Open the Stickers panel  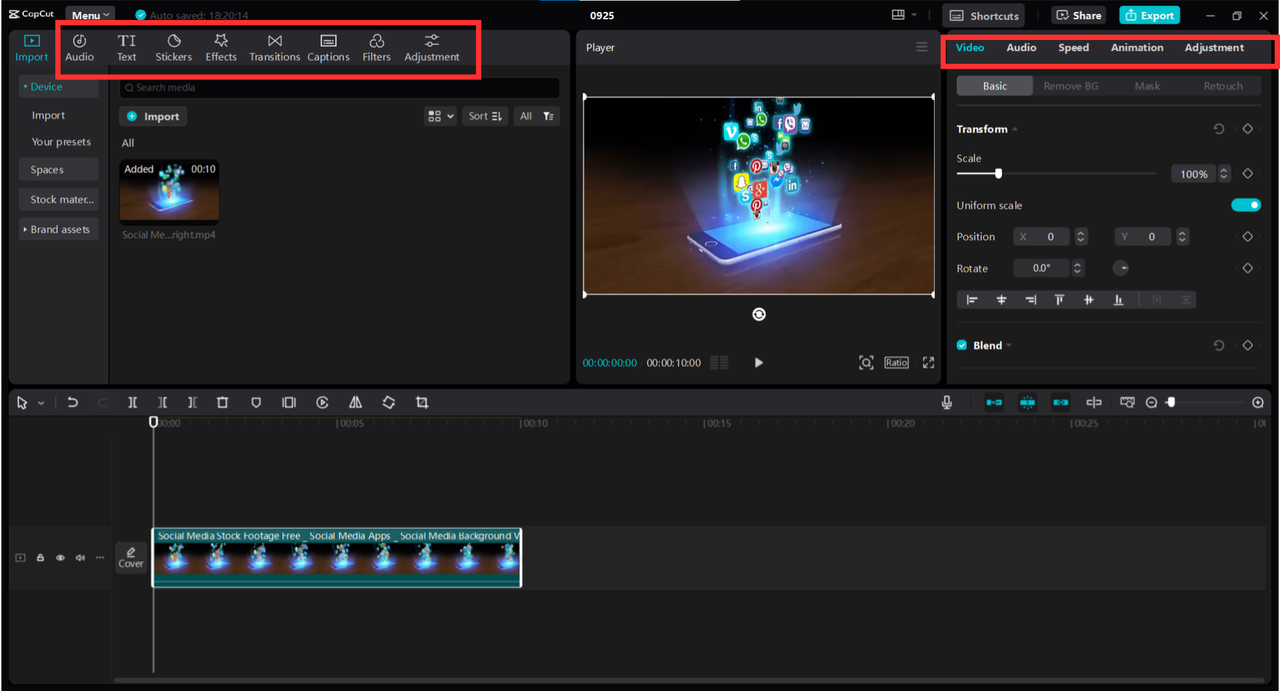point(173,47)
